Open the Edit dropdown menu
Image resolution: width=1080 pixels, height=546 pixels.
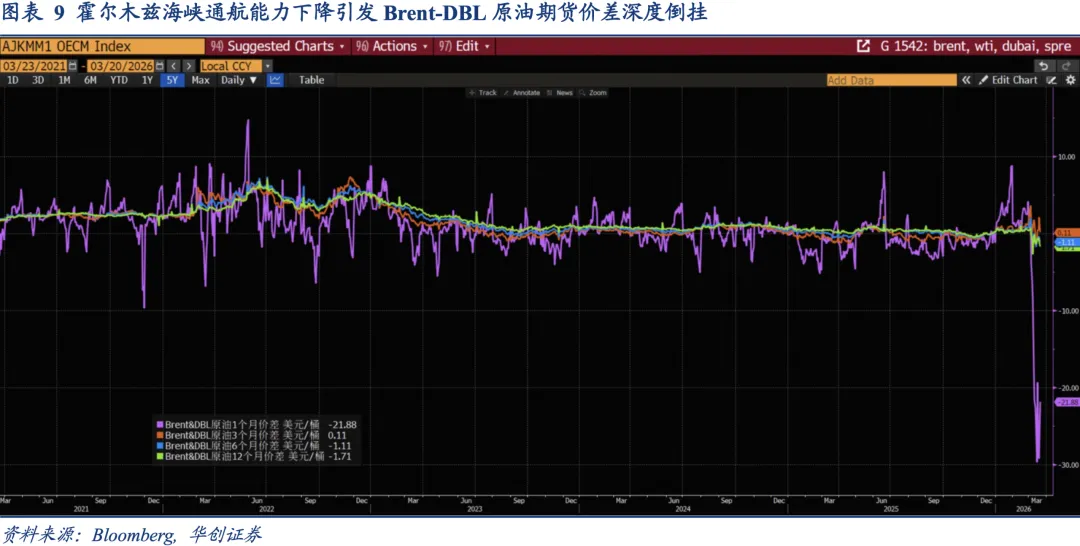click(464, 46)
